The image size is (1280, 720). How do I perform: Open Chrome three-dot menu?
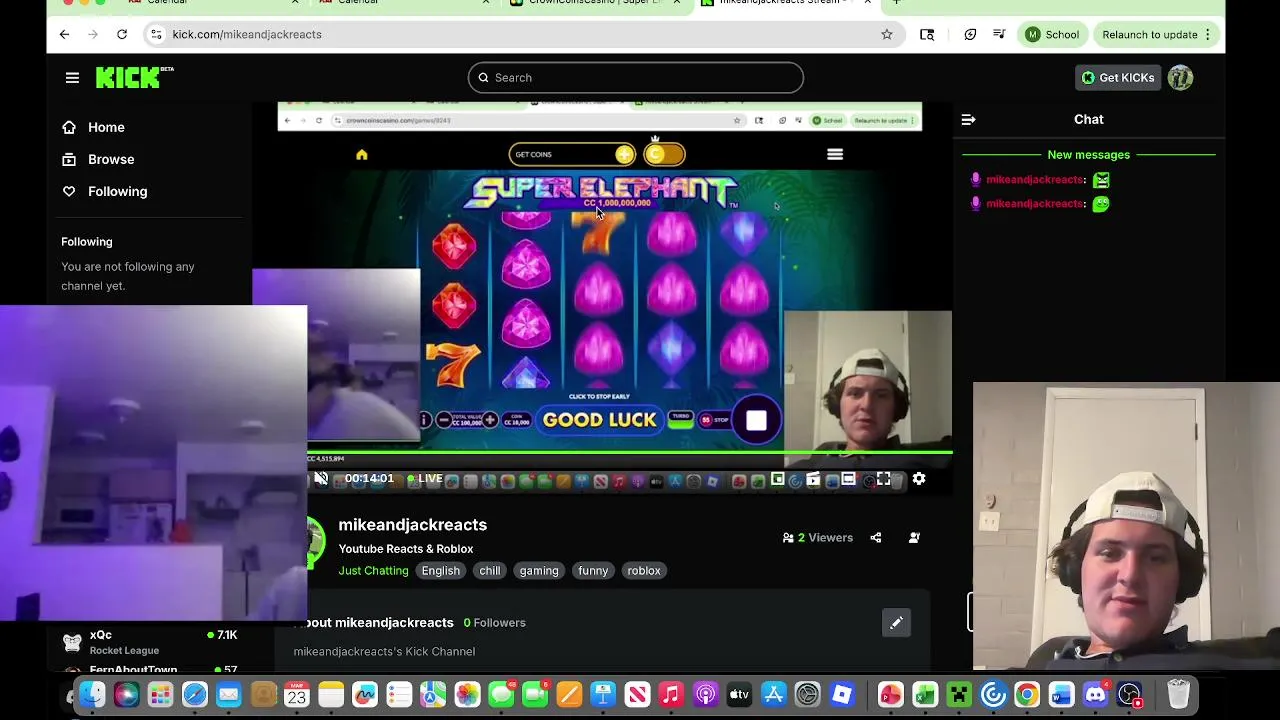click(1208, 34)
